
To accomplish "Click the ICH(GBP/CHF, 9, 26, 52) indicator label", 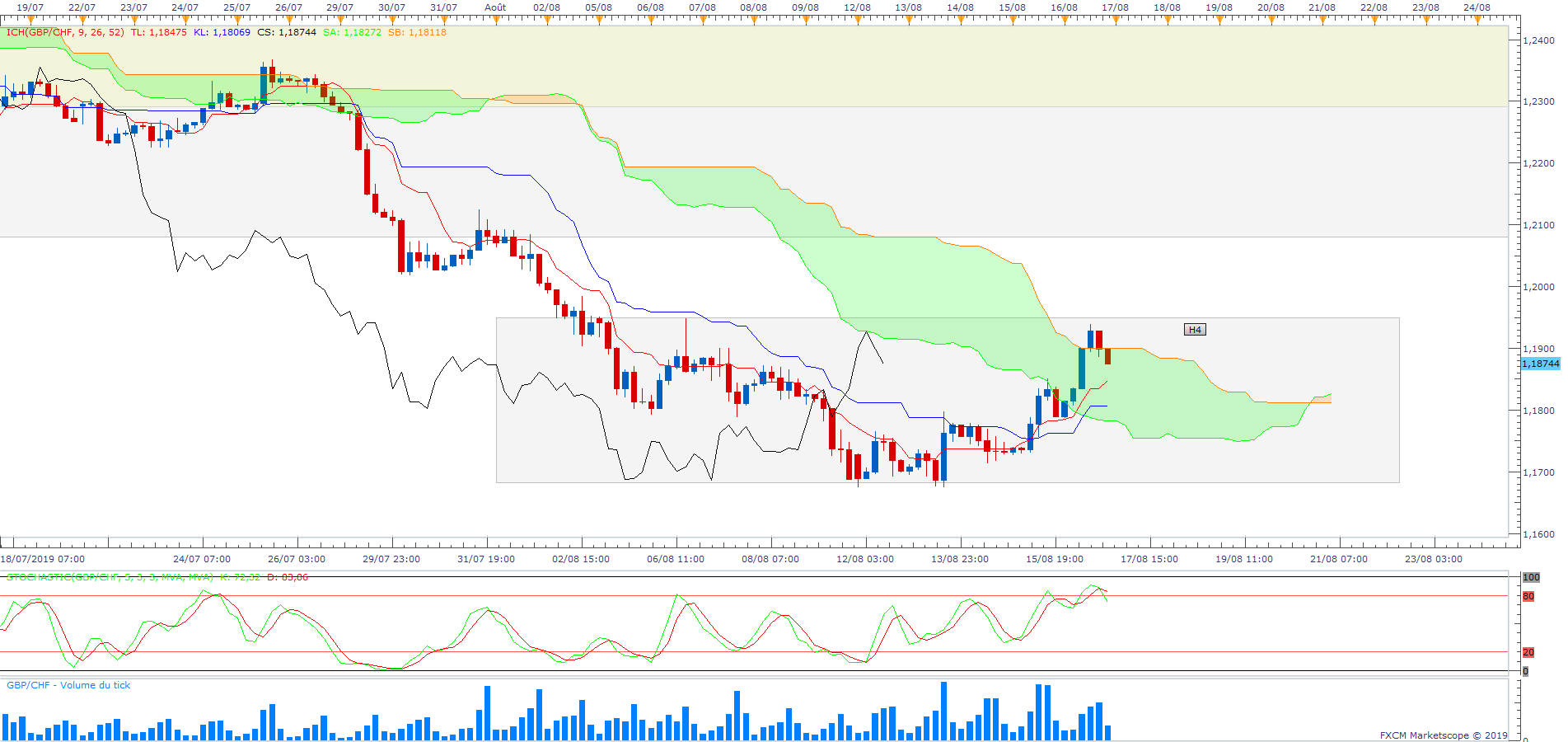I will coord(65,33).
